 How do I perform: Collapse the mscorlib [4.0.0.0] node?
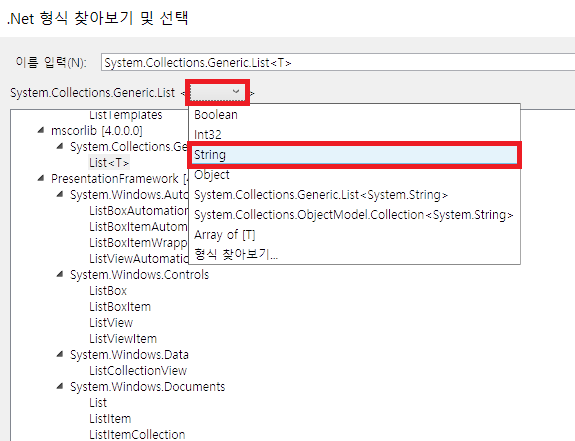[41, 131]
